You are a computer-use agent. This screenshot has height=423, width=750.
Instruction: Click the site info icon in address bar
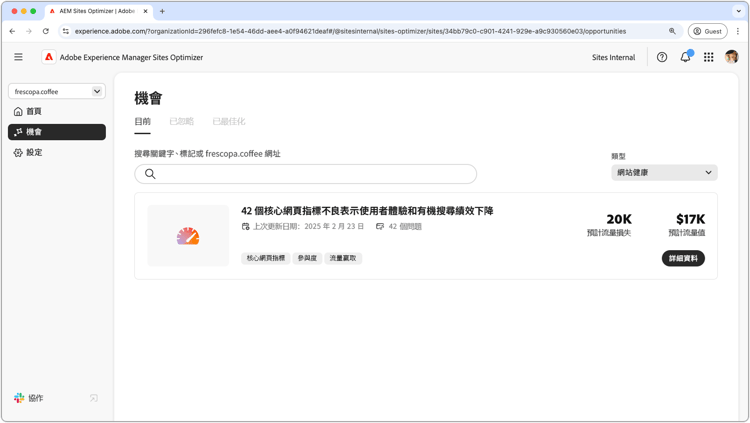[x=66, y=31]
